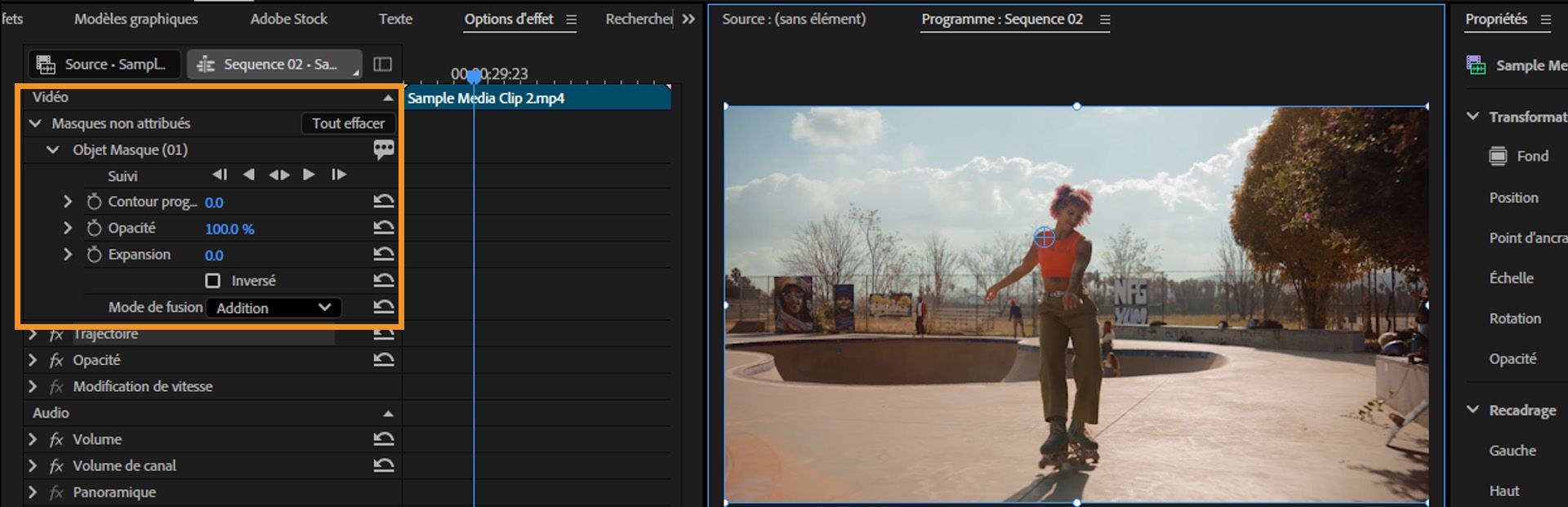Collapse the Transformation section in Propriétés
Viewport: 1568px width, 507px height.
click(1472, 117)
